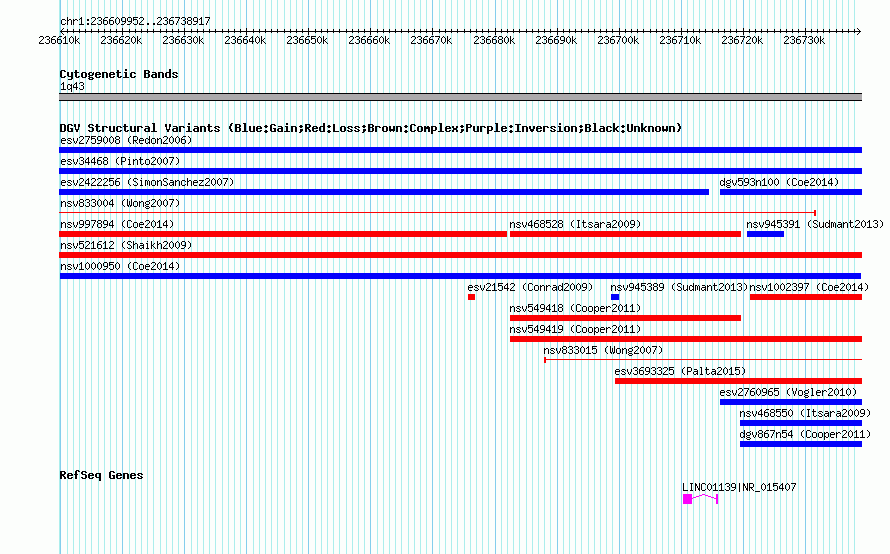Click the DGV Structural Variants track title
This screenshot has width=890, height=554.
371,128
